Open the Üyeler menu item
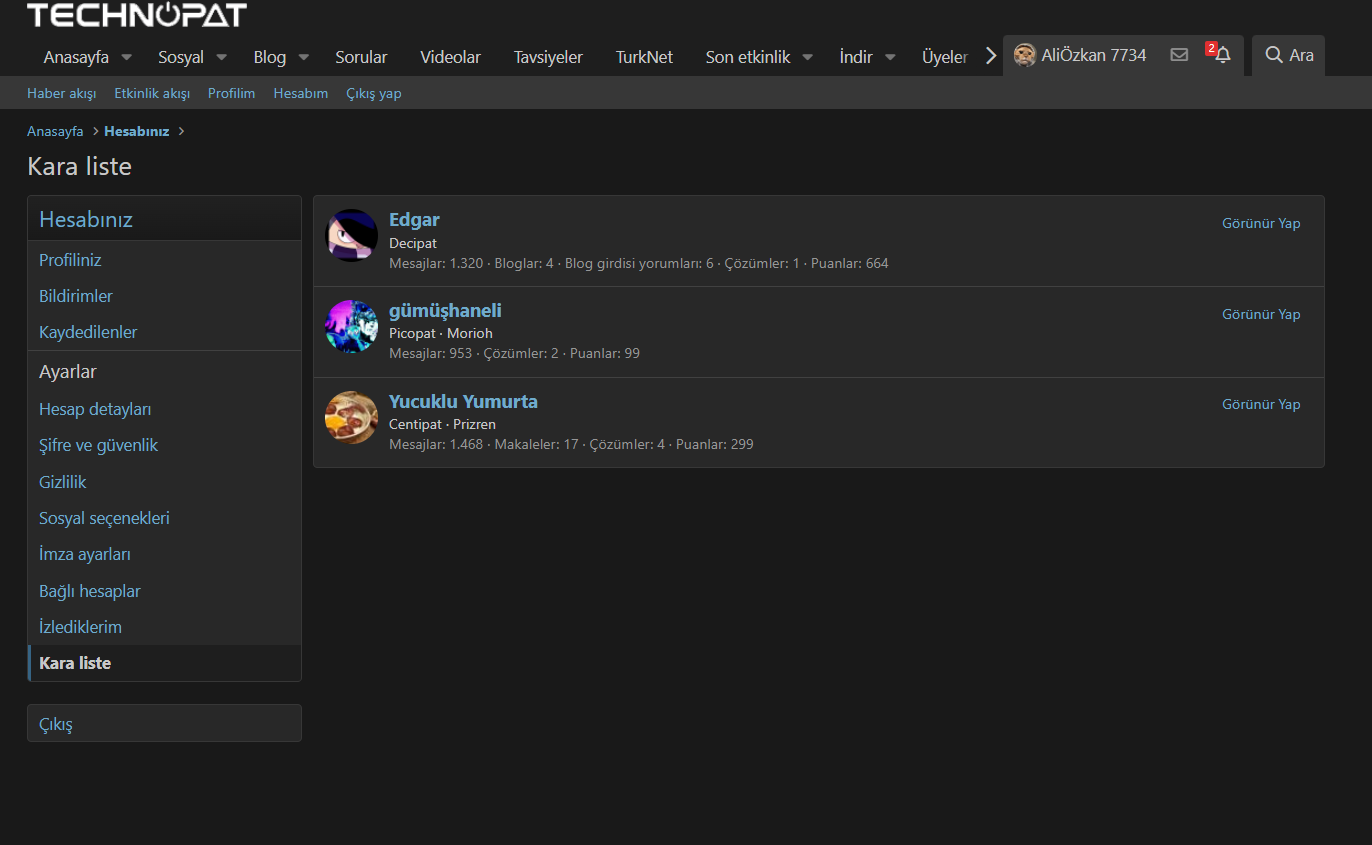Viewport: 1372px width, 845px height. point(945,57)
